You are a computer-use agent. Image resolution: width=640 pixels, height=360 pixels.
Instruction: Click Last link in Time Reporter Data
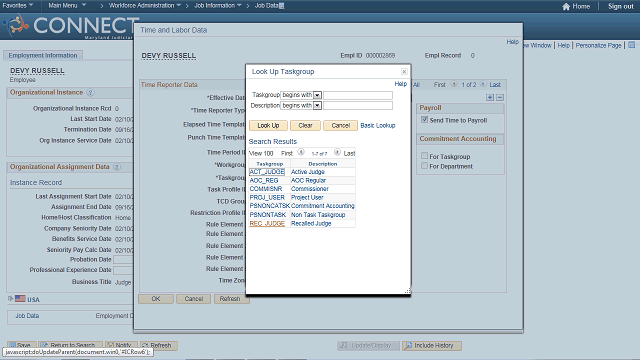pos(495,84)
